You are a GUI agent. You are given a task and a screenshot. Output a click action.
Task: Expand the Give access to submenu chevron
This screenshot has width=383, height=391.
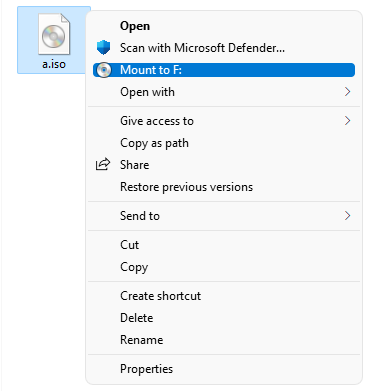click(347, 121)
